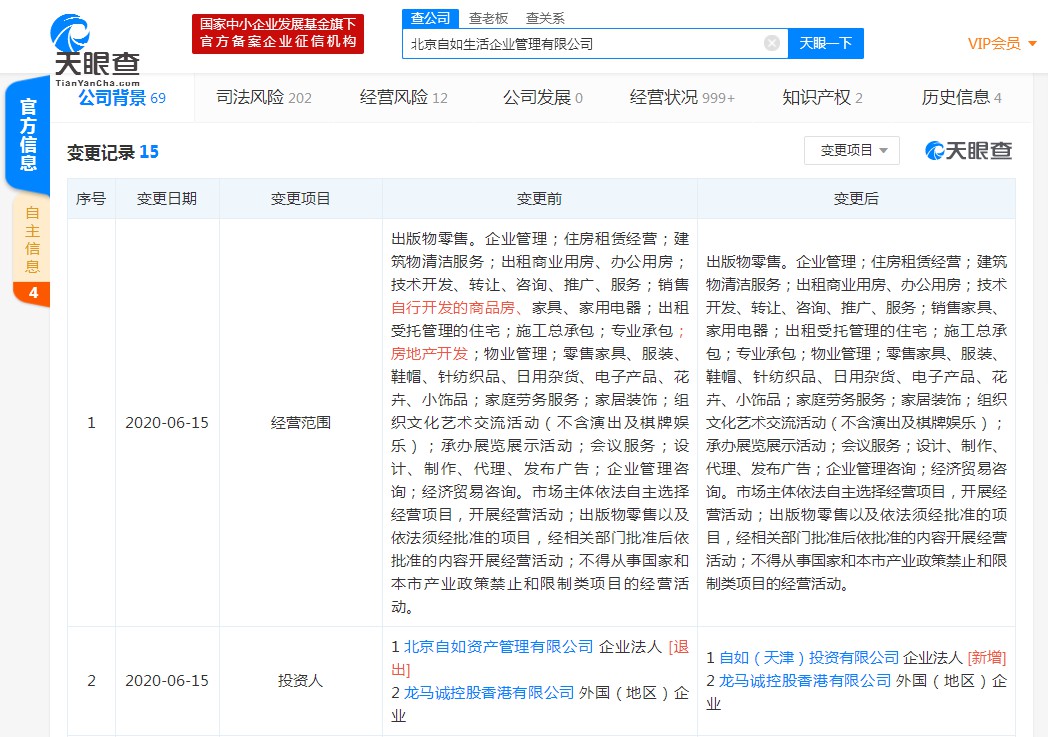
Task: Click the 2020-06-15 date in 投资人 row
Action: pyautogui.click(x=167, y=680)
